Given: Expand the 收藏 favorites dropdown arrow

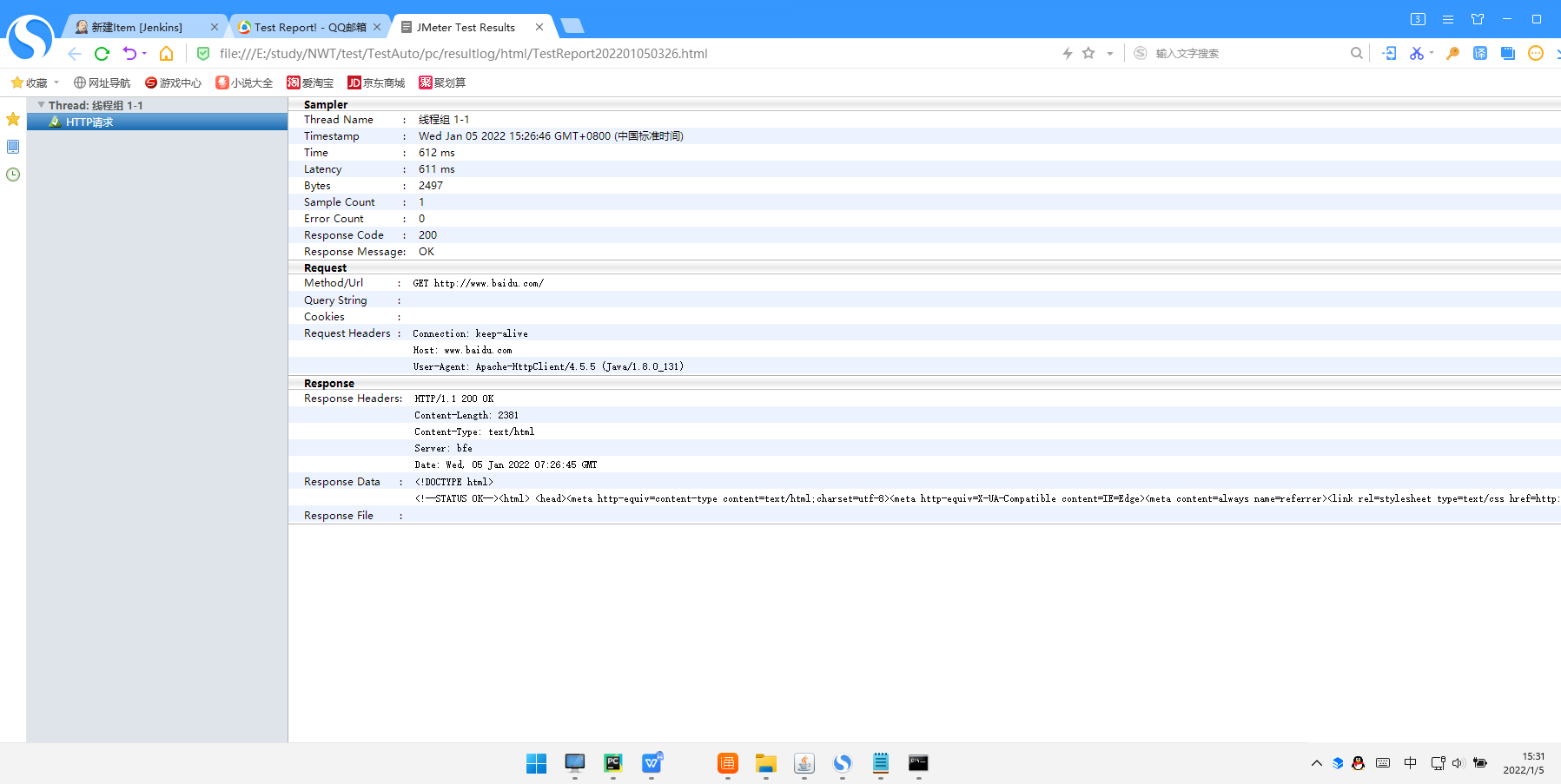Looking at the screenshot, I should click(x=56, y=82).
